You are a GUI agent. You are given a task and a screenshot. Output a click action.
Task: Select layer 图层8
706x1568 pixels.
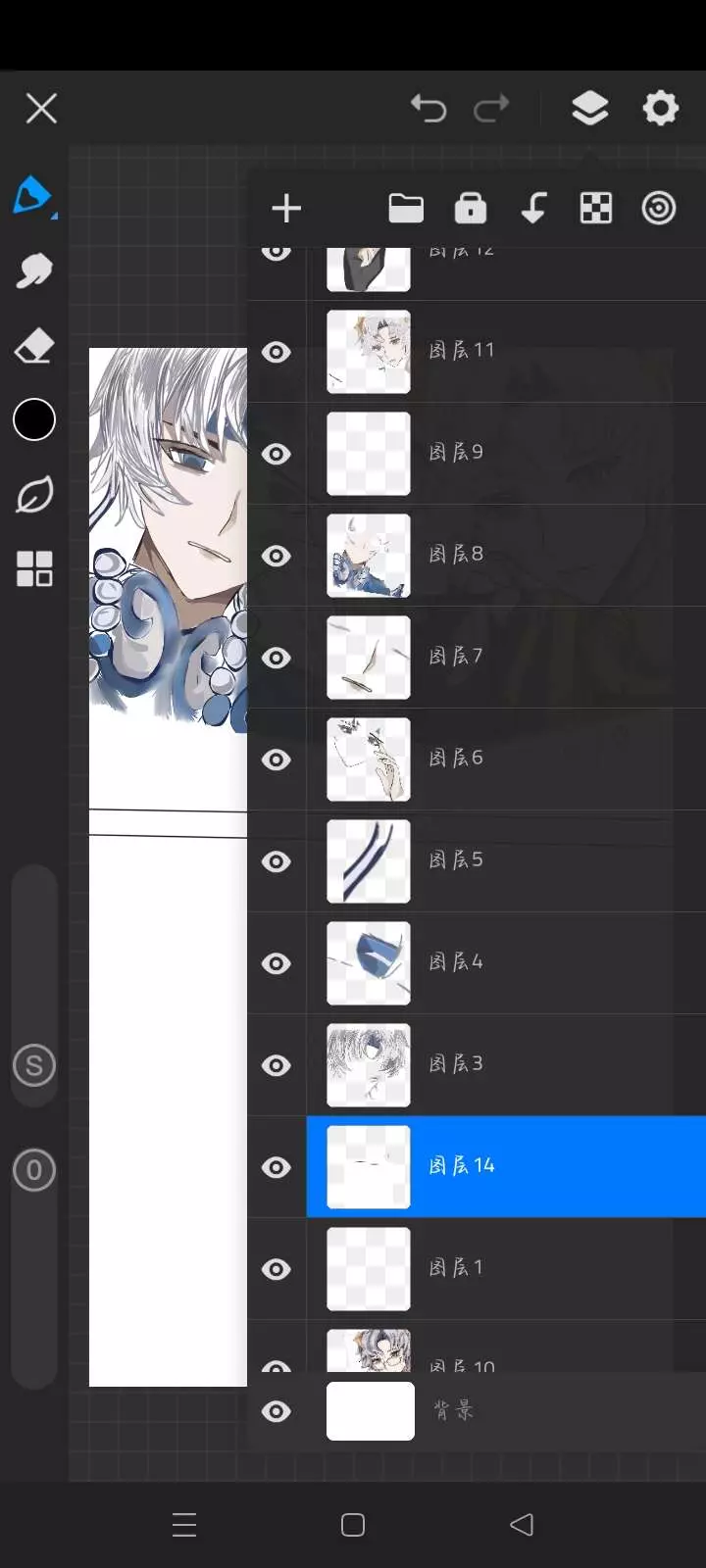click(506, 556)
